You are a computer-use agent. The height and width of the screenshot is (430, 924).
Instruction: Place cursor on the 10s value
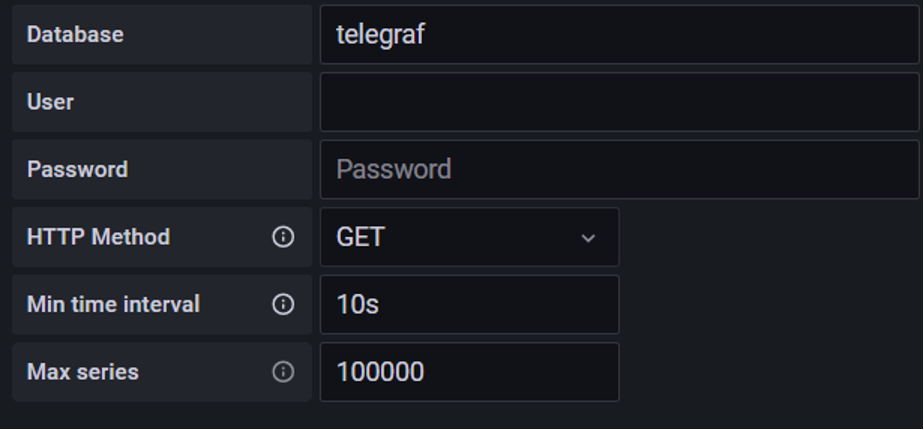[x=357, y=304]
